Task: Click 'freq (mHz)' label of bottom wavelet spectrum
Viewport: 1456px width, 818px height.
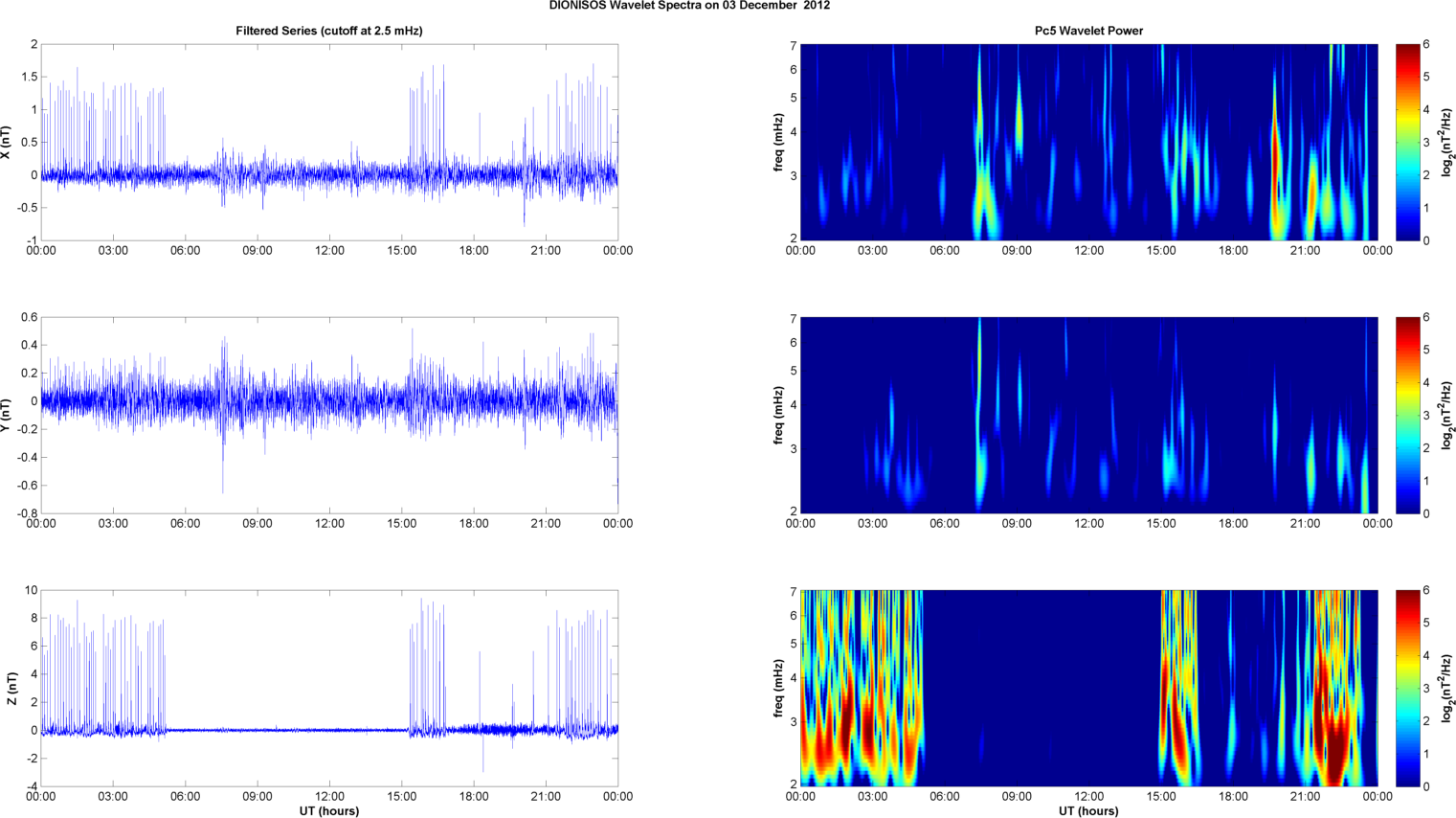Action: pyautogui.click(x=779, y=689)
